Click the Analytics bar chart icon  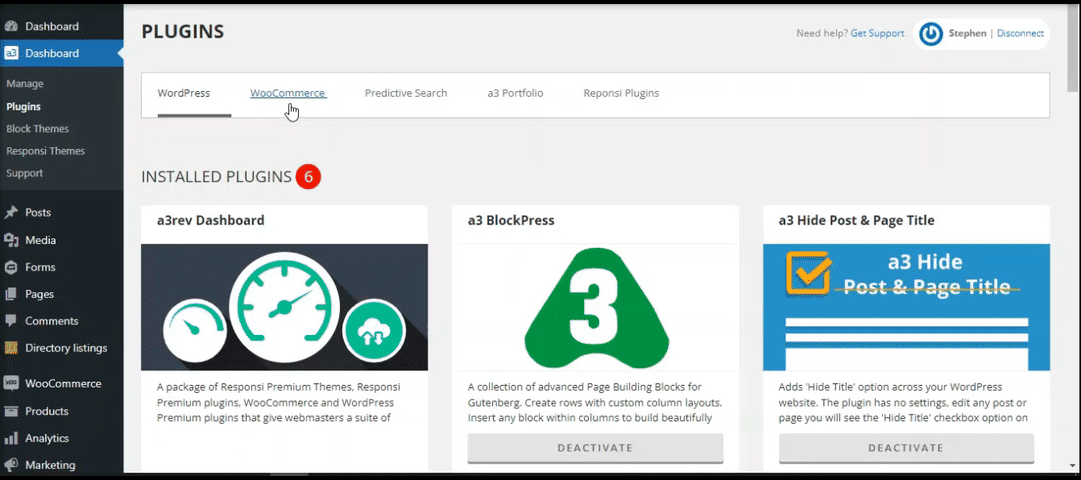point(10,438)
